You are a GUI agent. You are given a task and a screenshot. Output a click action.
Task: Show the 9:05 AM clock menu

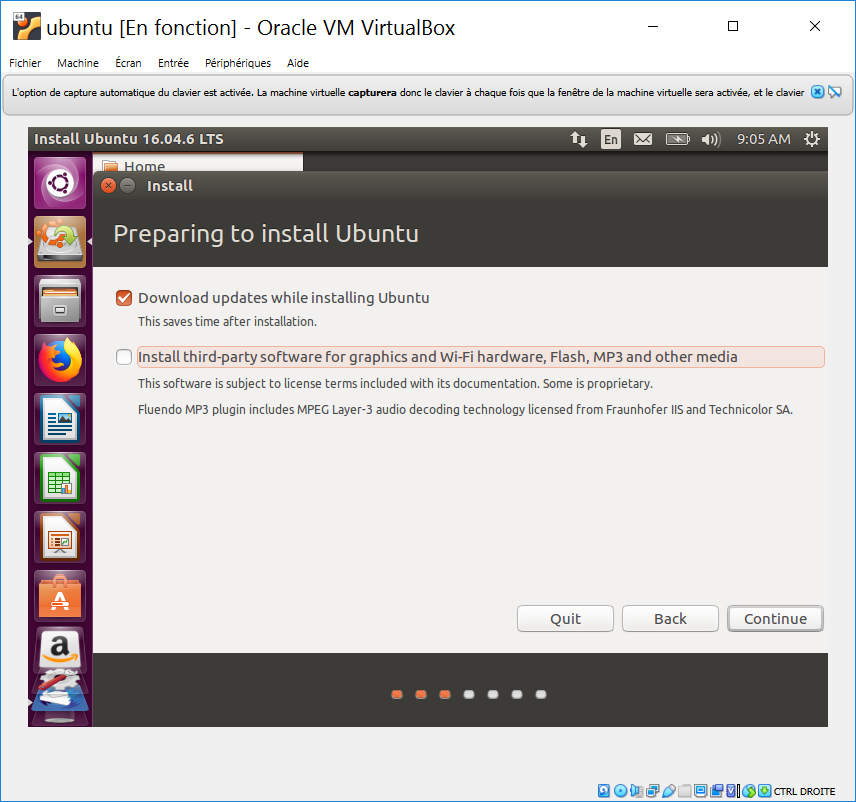coord(764,139)
